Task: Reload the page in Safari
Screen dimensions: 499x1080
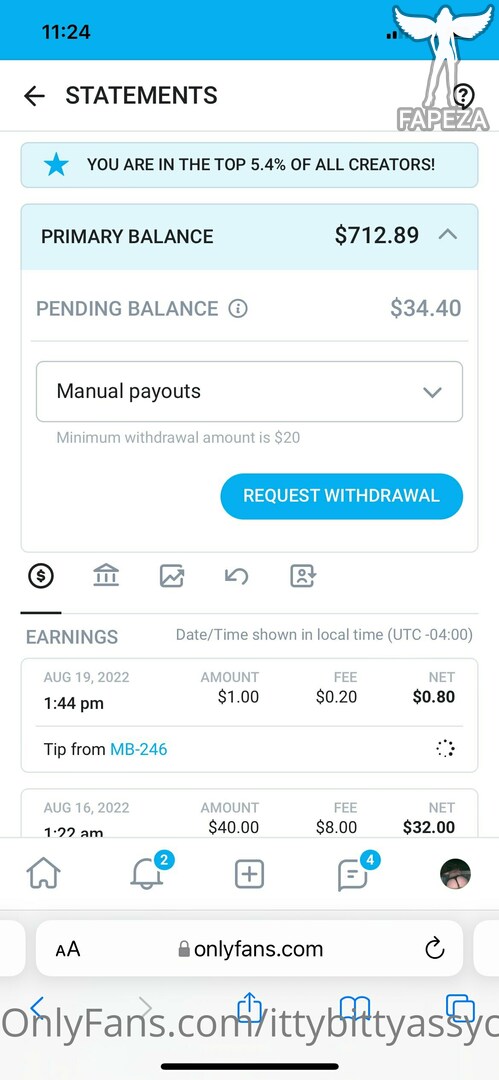Action: pyautogui.click(x=435, y=948)
